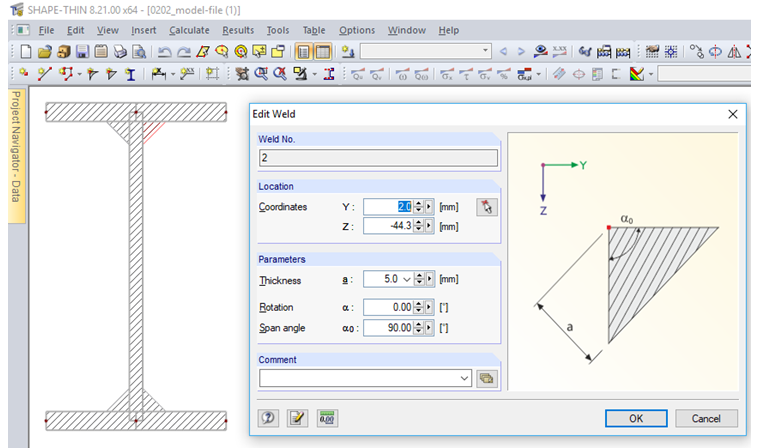The height and width of the screenshot is (448, 760).
Task: Open the Calculate menu
Action: point(189,30)
